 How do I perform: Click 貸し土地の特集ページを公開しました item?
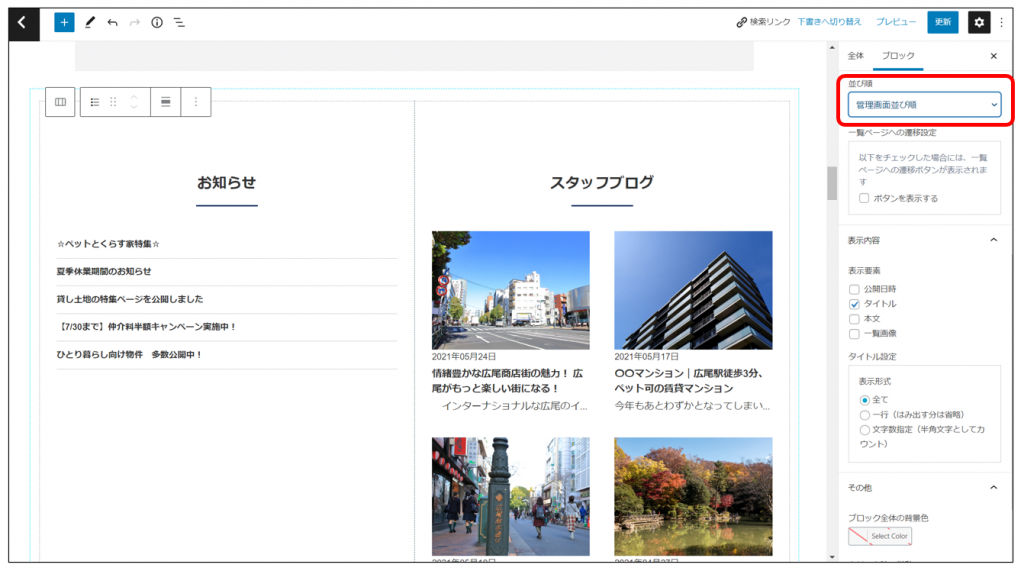130,299
